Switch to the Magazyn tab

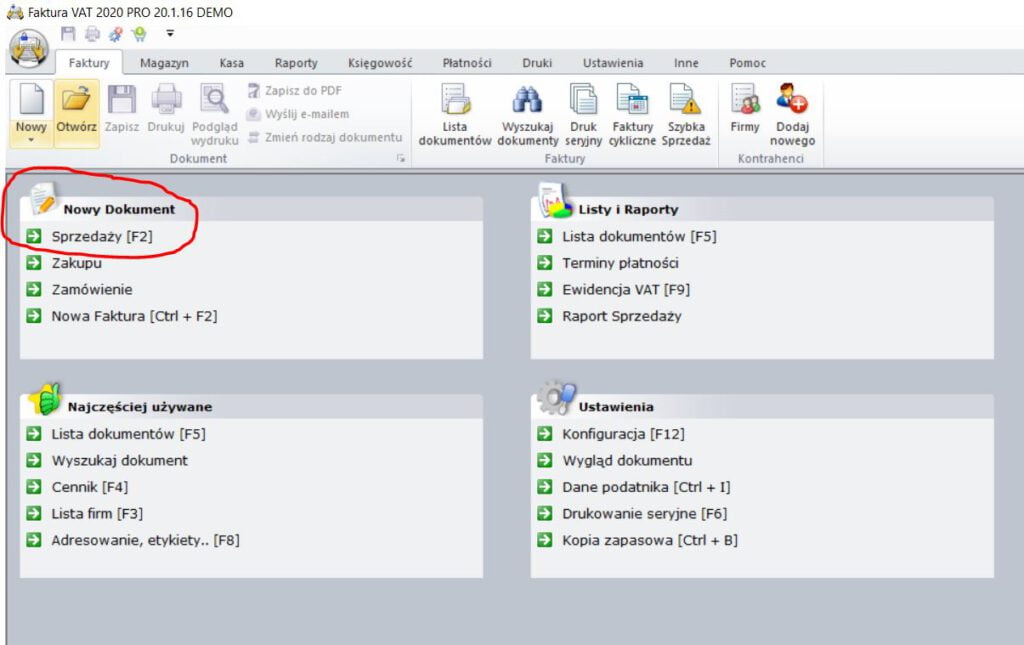164,63
